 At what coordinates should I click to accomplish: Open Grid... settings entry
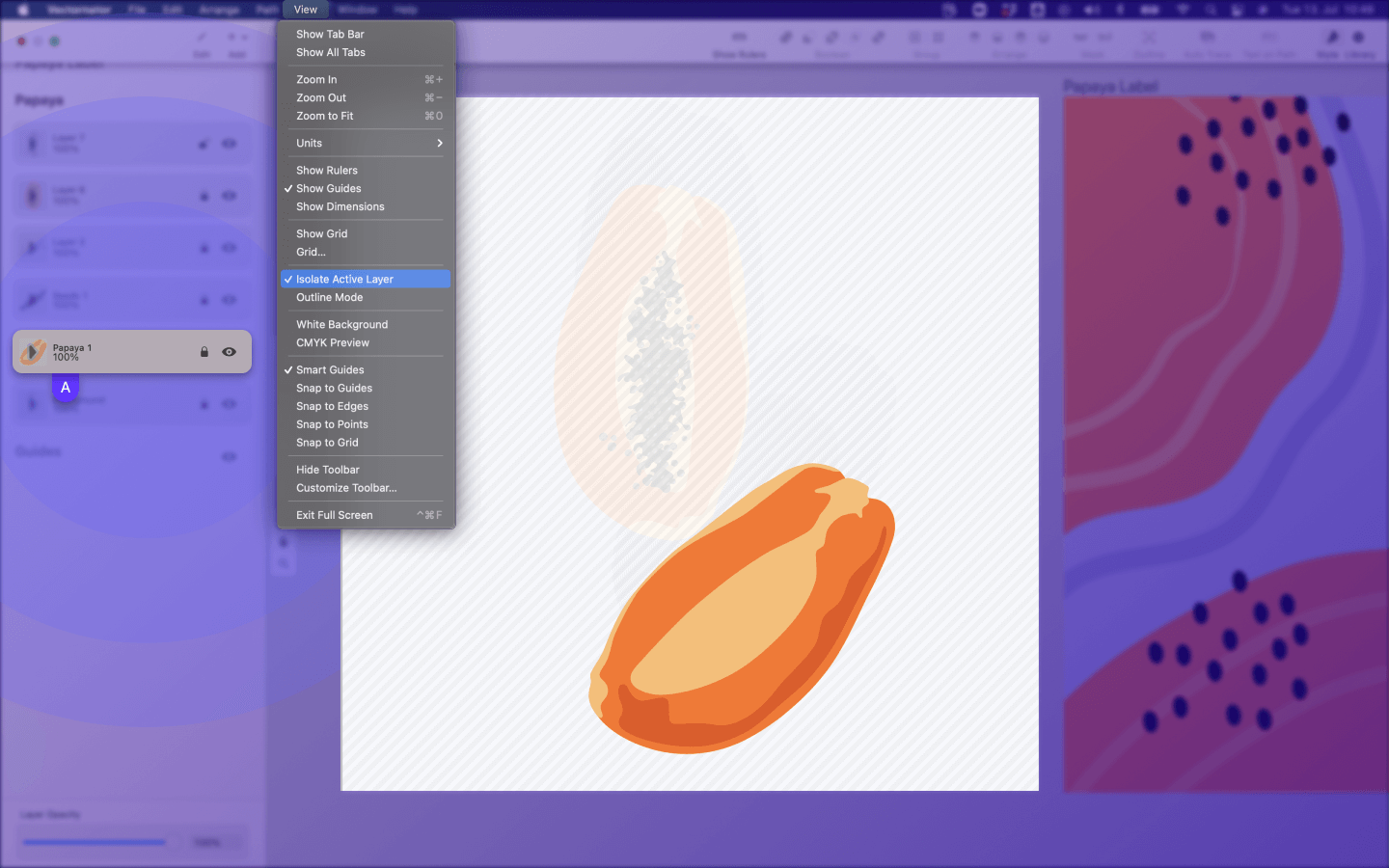coord(366,252)
